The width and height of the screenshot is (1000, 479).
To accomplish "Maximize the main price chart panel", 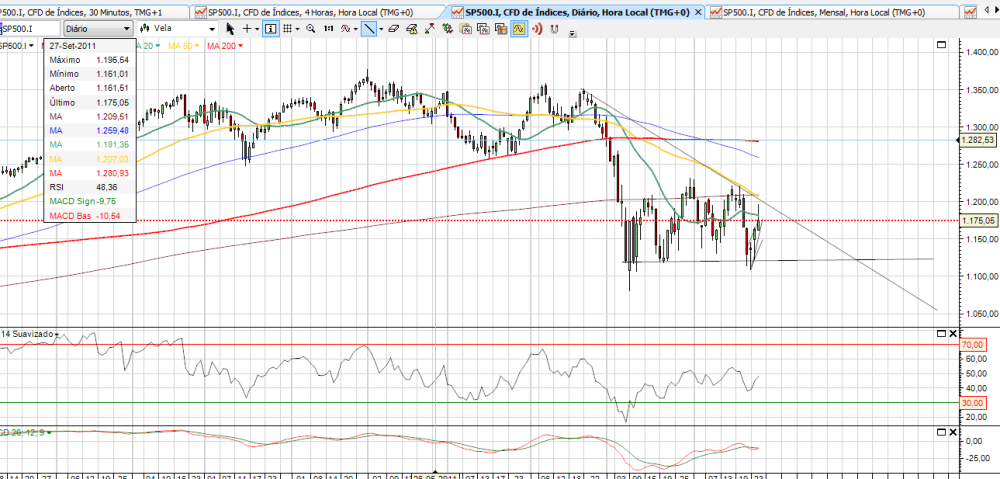I will 941,45.
